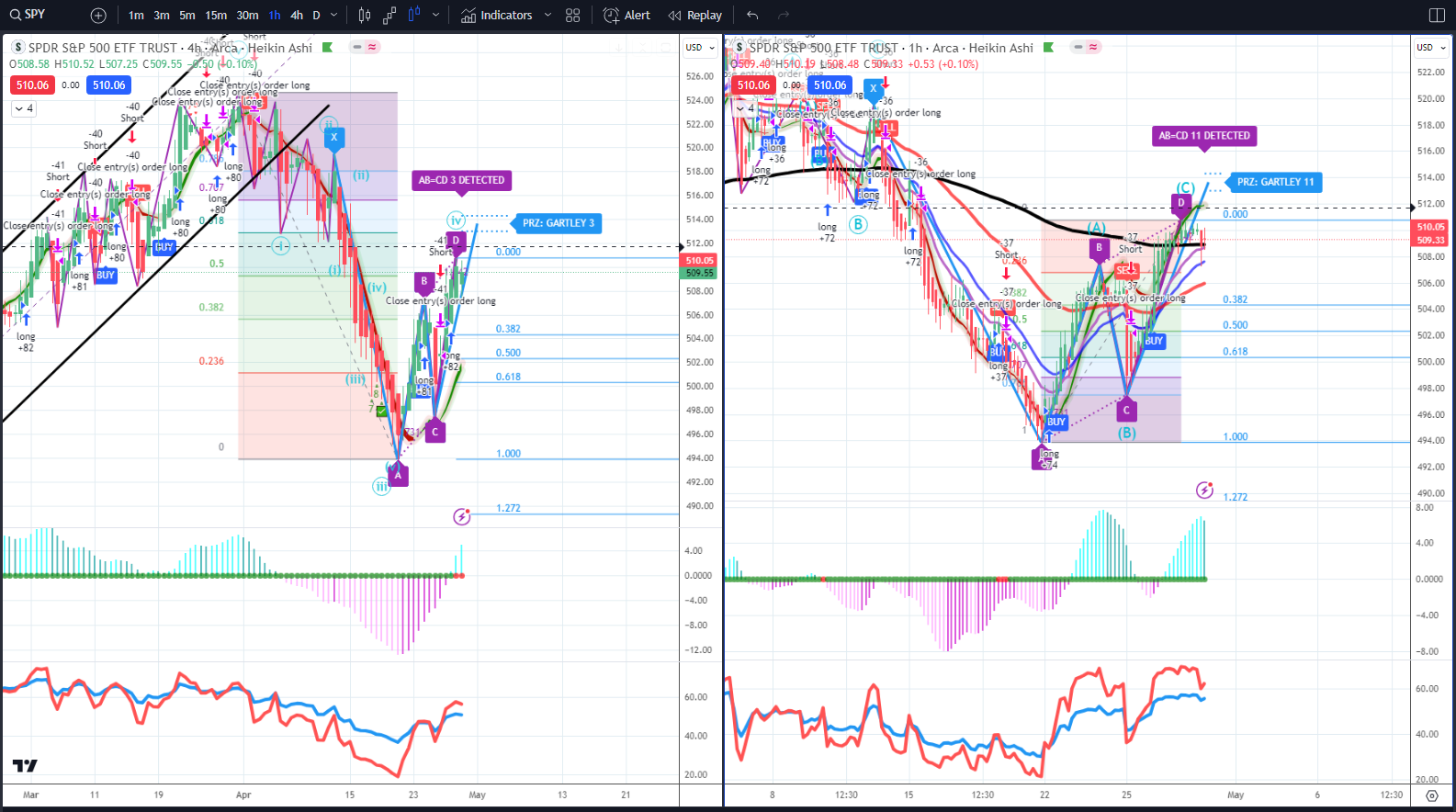
Task: Click the AB=CD 11 DETECTED label
Action: (1204, 136)
